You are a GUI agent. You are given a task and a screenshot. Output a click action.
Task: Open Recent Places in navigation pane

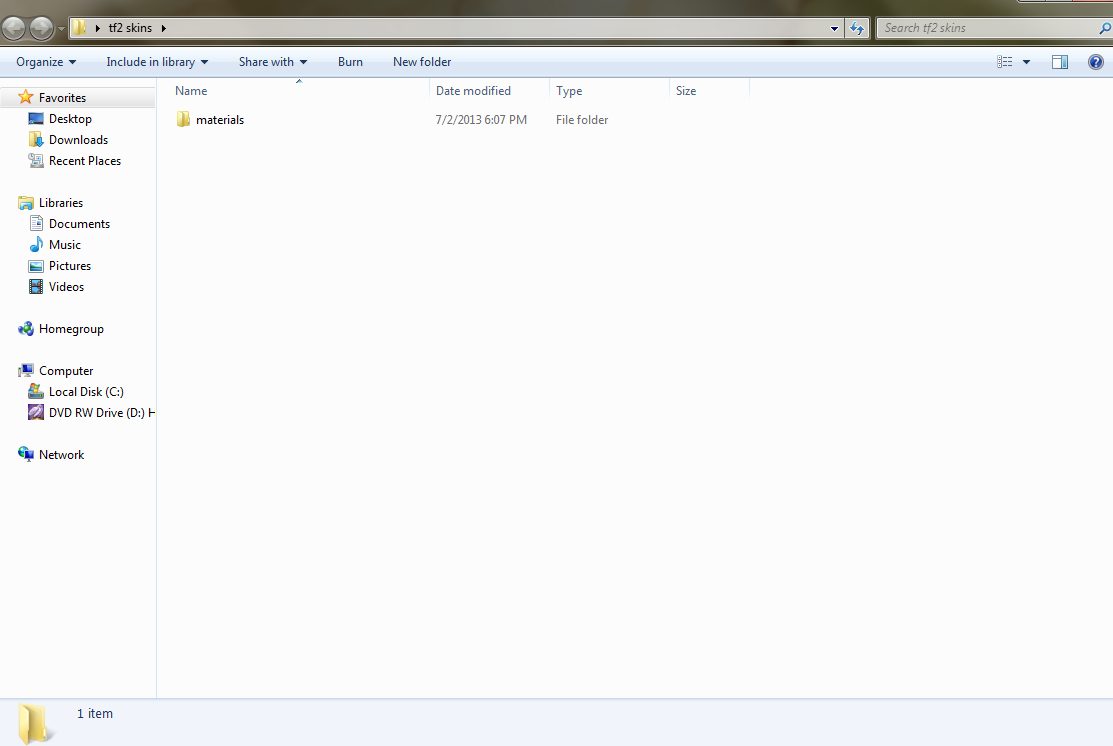(84, 161)
